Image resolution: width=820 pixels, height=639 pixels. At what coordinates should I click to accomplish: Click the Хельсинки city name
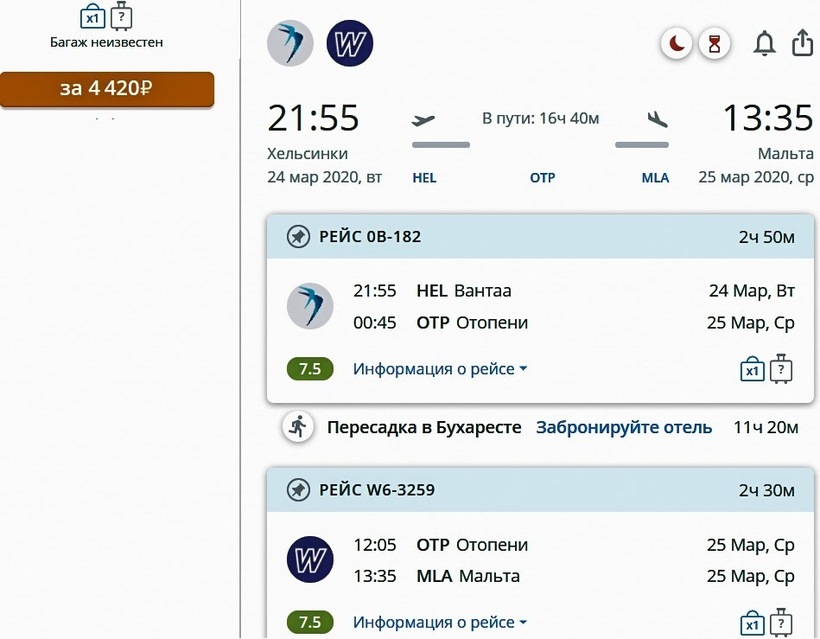[308, 154]
